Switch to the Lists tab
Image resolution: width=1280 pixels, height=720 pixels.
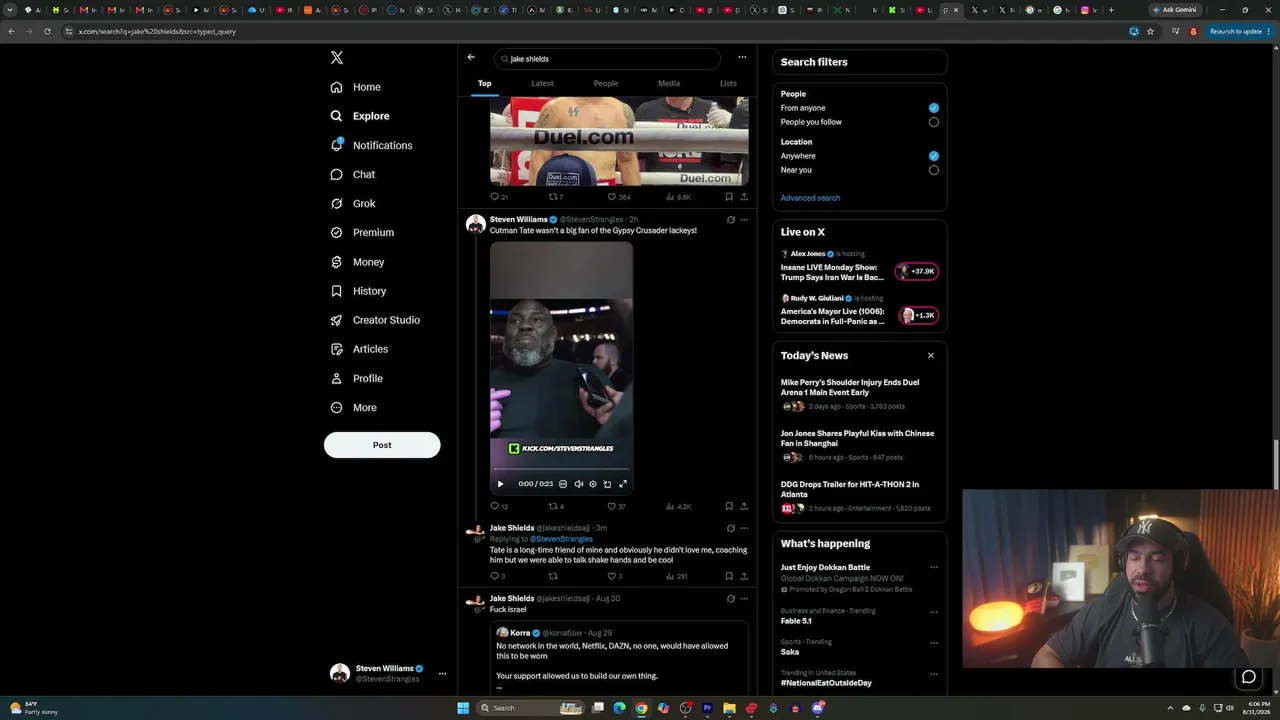pos(728,84)
